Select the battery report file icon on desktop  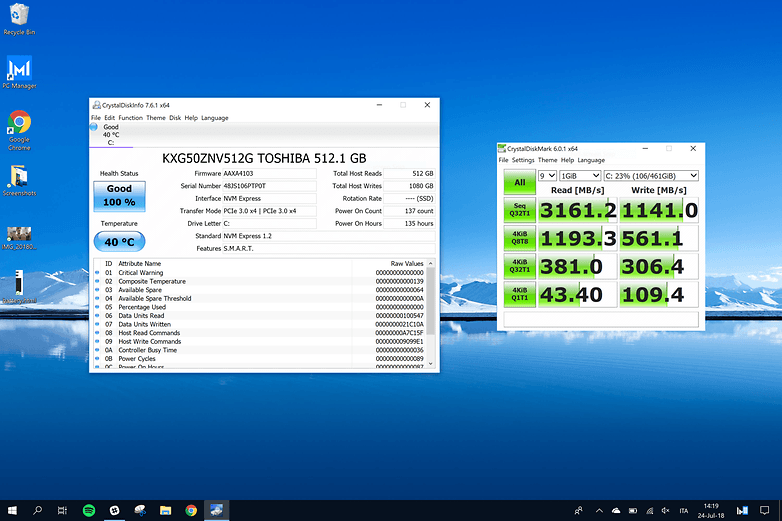point(19,286)
